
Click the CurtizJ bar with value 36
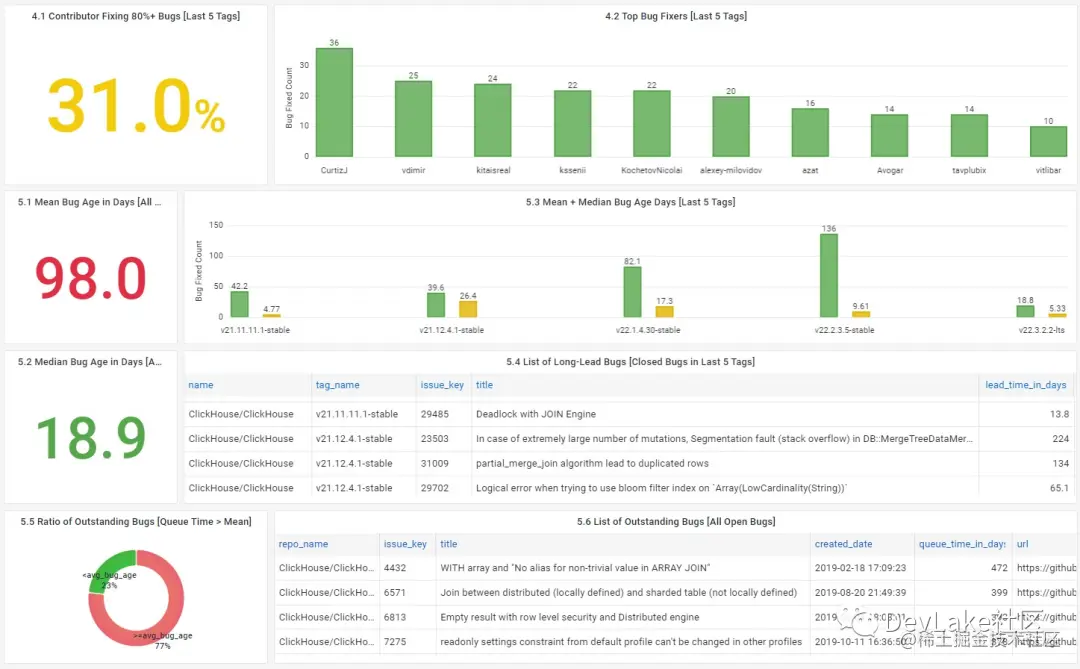[334, 102]
